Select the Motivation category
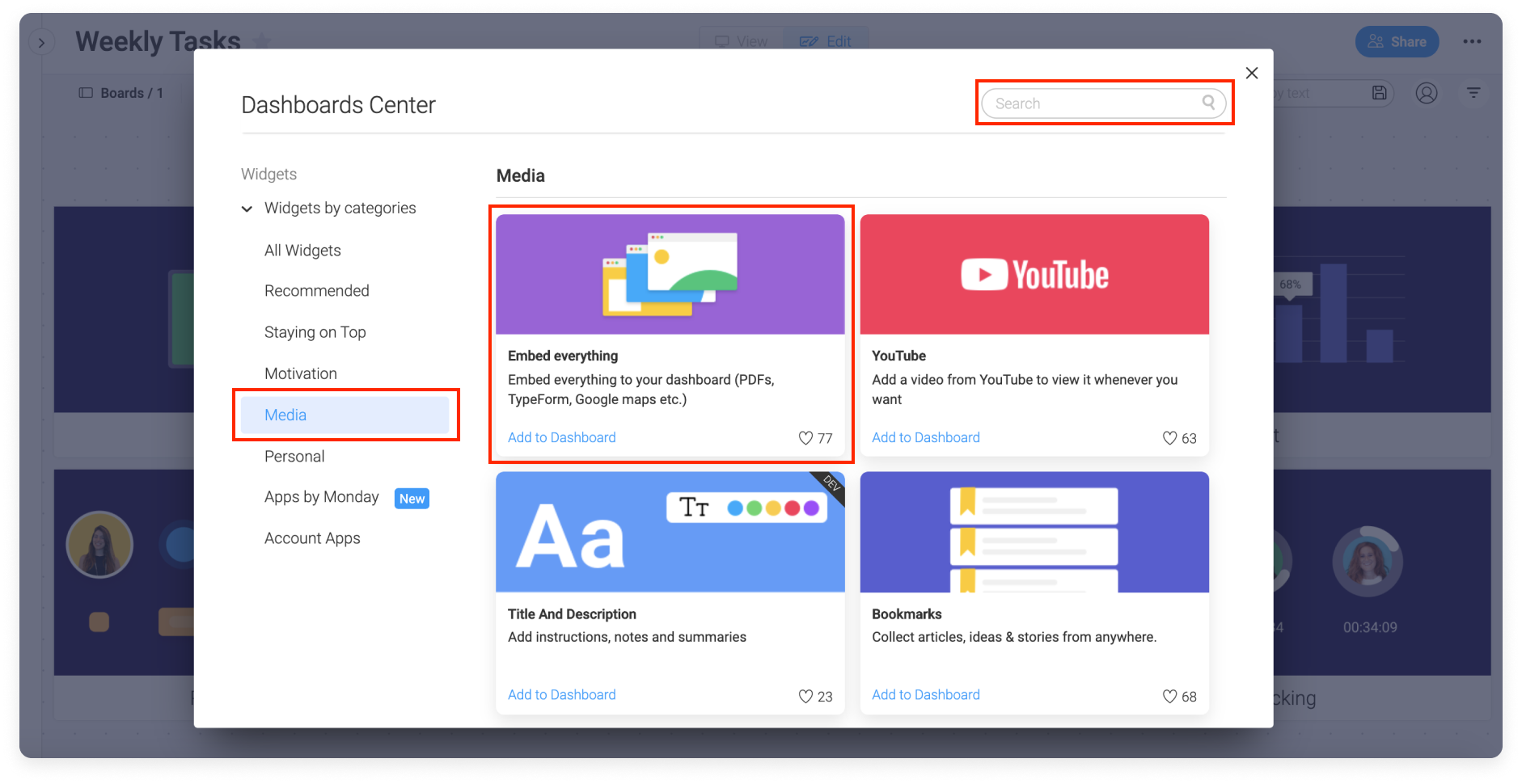The image size is (1522, 784). [300, 373]
